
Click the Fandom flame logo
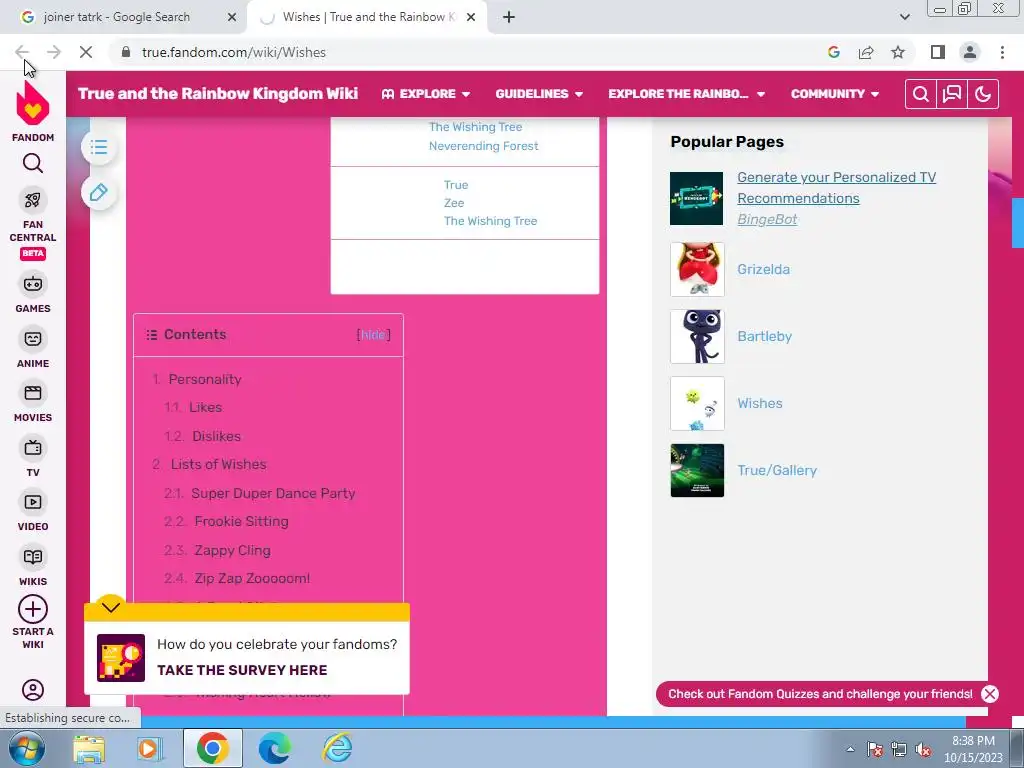pyautogui.click(x=33, y=104)
